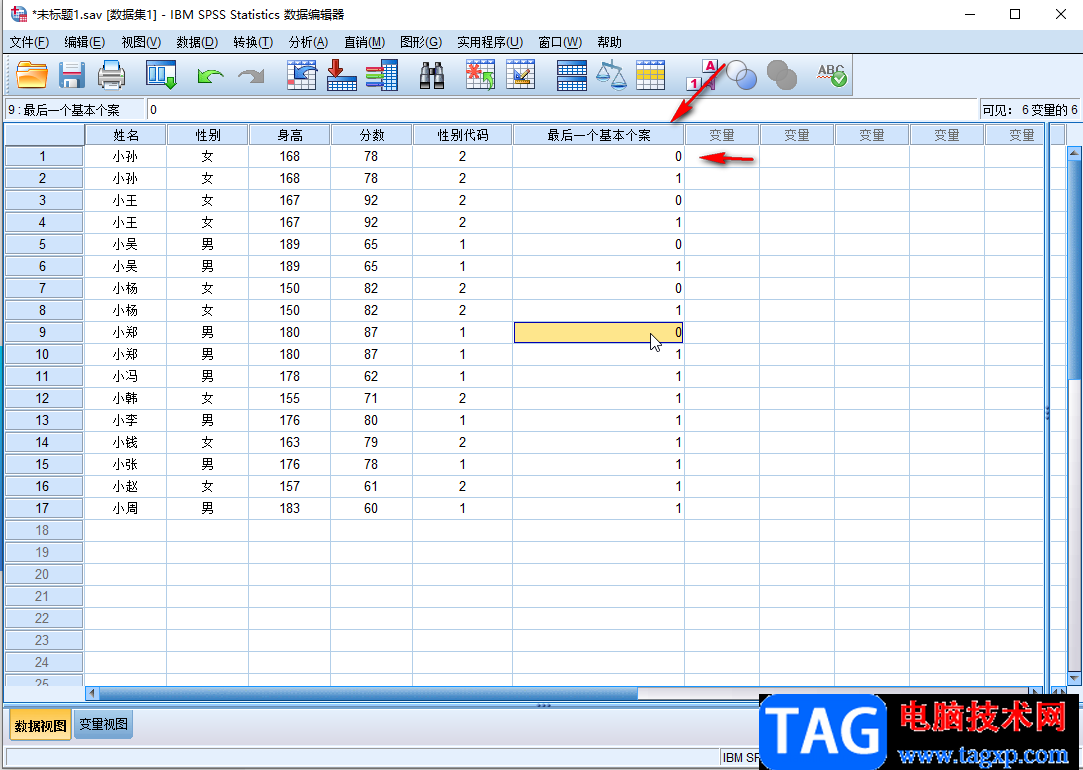
Task: Click the vertical scrollbar up arrow
Action: coord(1074,153)
